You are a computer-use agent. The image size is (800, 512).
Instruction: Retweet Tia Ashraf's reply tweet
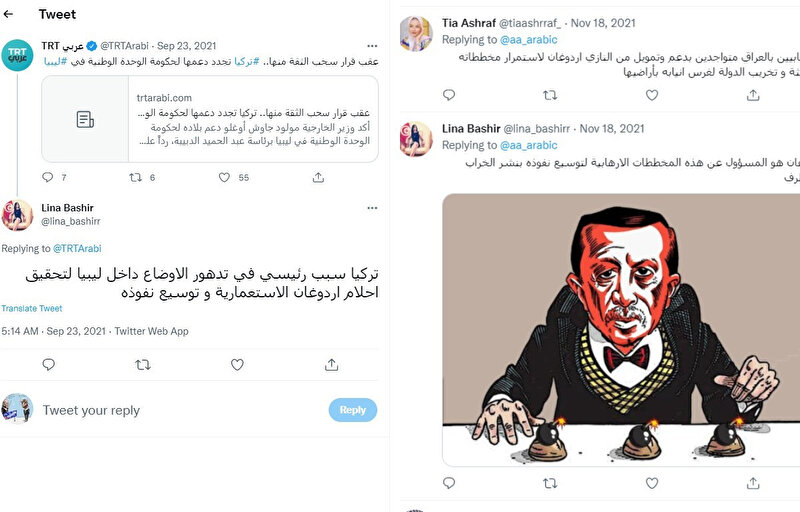click(x=550, y=95)
